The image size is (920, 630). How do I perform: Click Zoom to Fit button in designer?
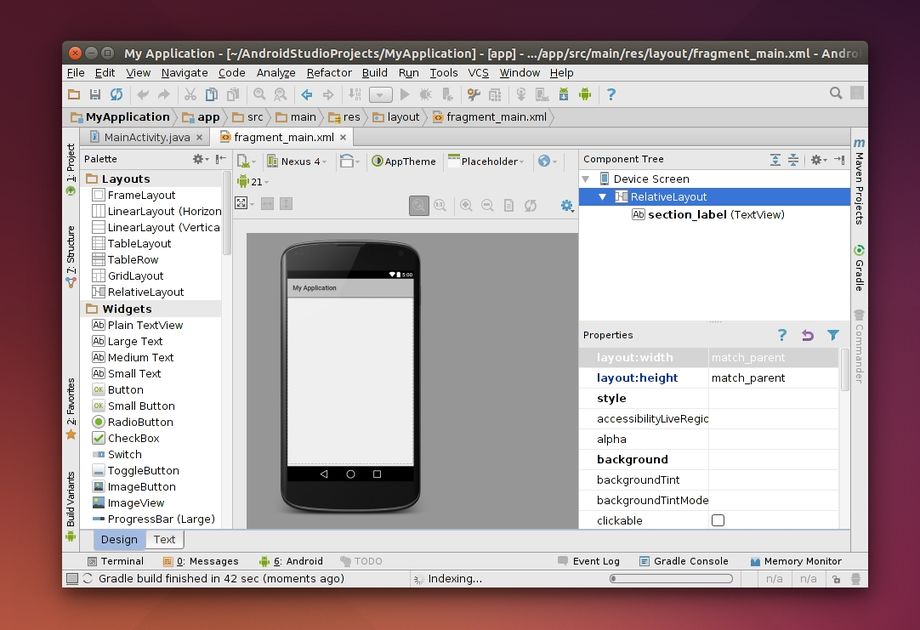click(418, 205)
